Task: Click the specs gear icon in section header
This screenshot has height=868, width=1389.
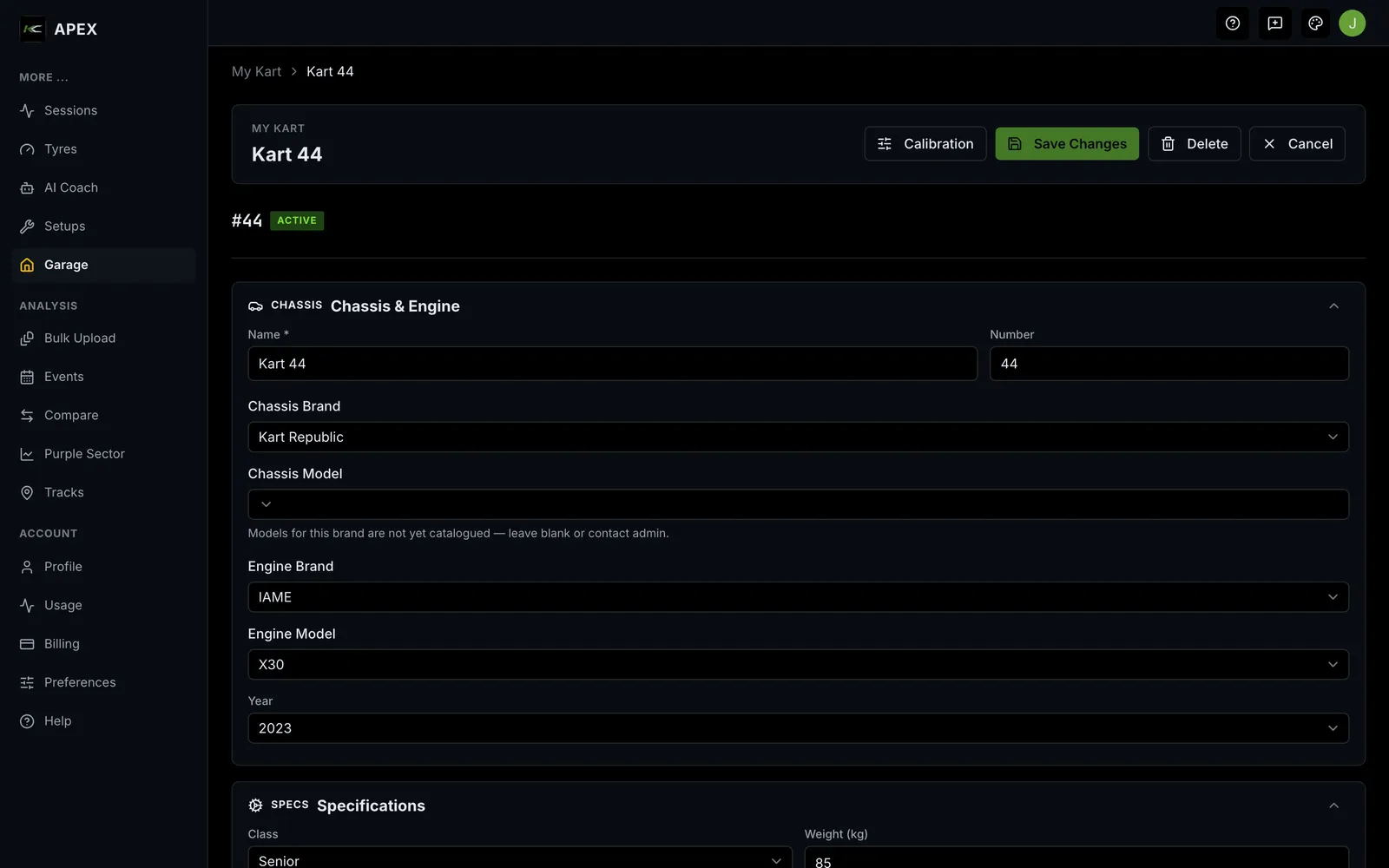Action: coord(255,806)
